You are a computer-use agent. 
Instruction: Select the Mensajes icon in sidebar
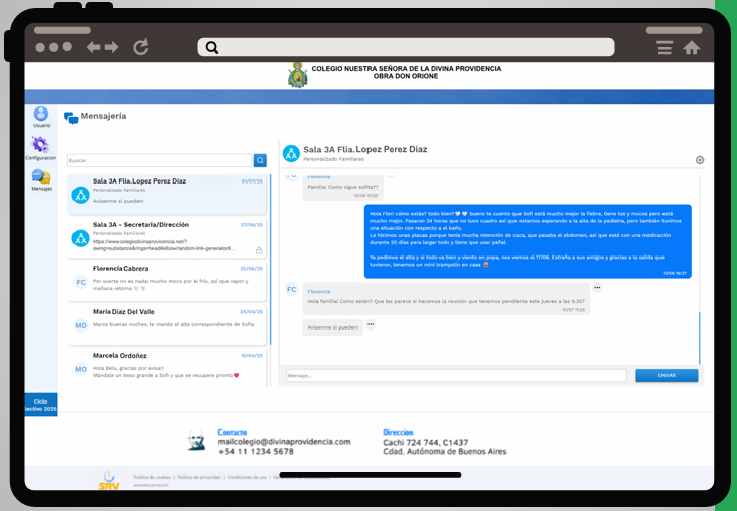pyautogui.click(x=41, y=178)
